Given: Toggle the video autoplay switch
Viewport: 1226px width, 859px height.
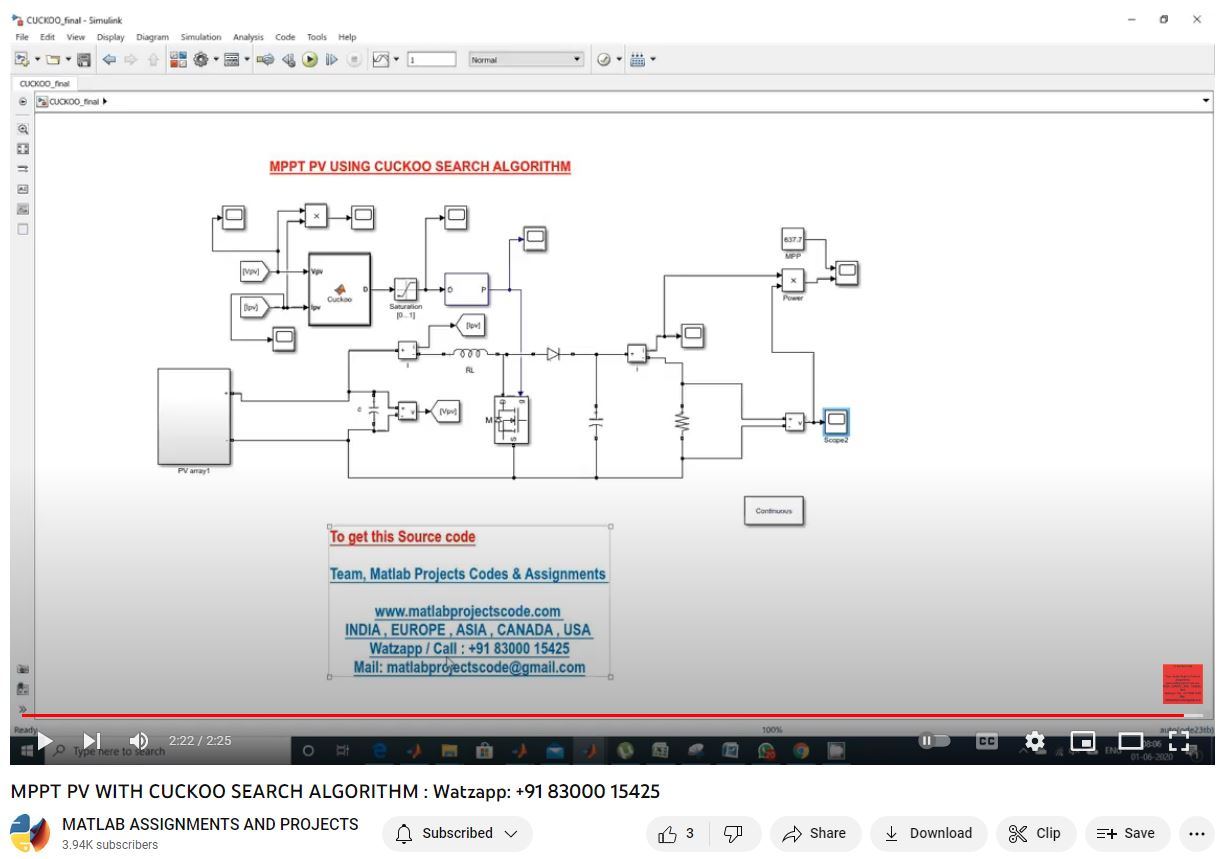Looking at the screenshot, I should click(934, 741).
